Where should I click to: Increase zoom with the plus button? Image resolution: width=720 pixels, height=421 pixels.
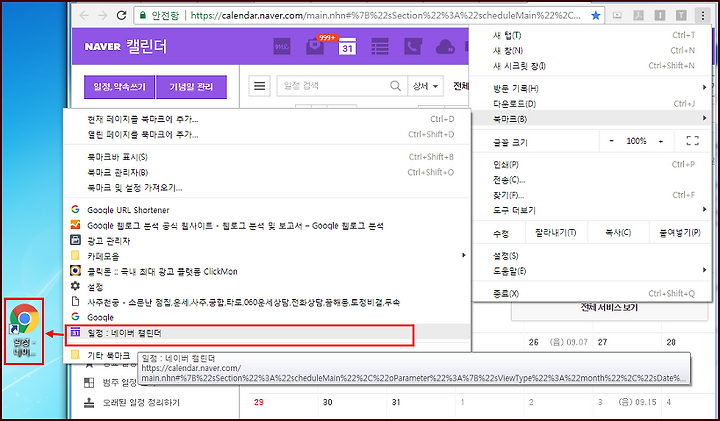661,141
